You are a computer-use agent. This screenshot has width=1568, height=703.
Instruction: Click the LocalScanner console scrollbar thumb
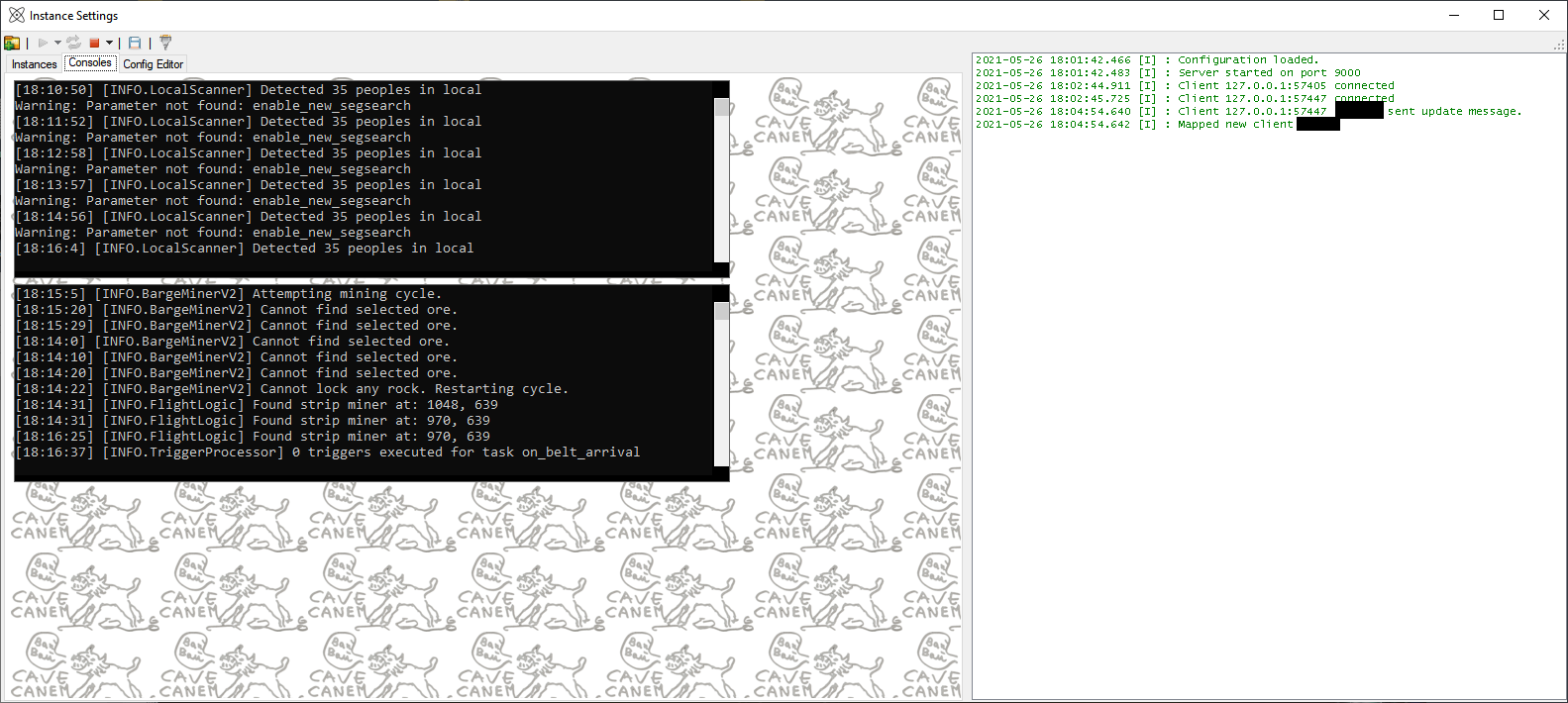[x=721, y=107]
